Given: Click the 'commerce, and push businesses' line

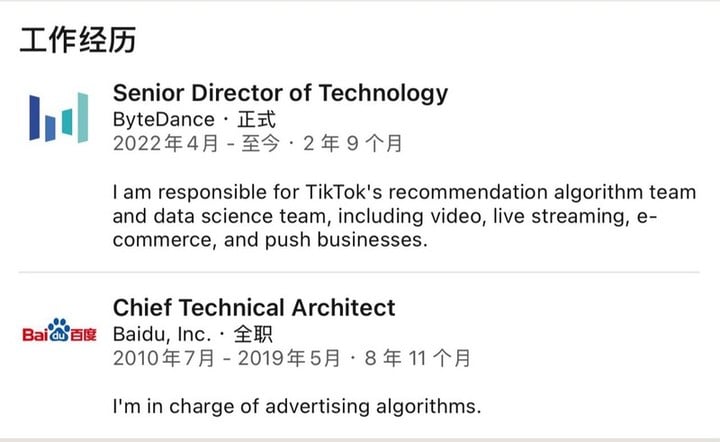Looking at the screenshot, I should click(x=270, y=240).
